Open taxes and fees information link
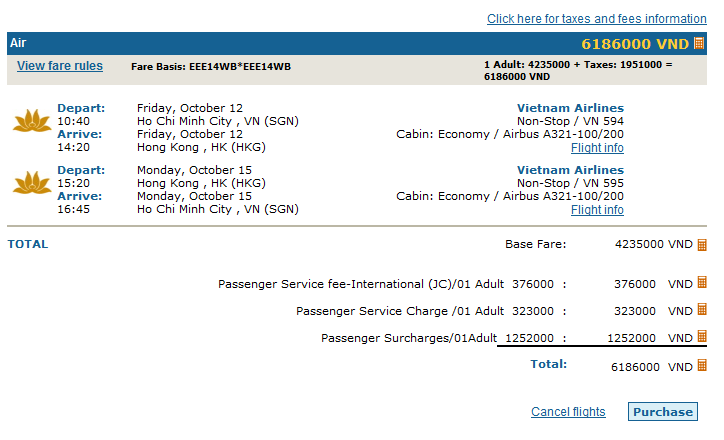This screenshot has width=724, height=440. 597,19
